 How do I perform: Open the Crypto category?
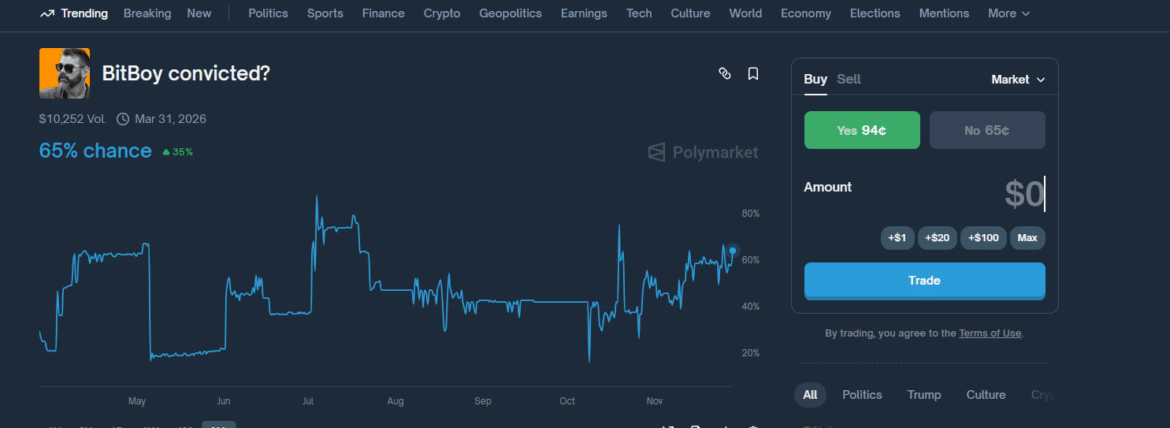tap(442, 14)
